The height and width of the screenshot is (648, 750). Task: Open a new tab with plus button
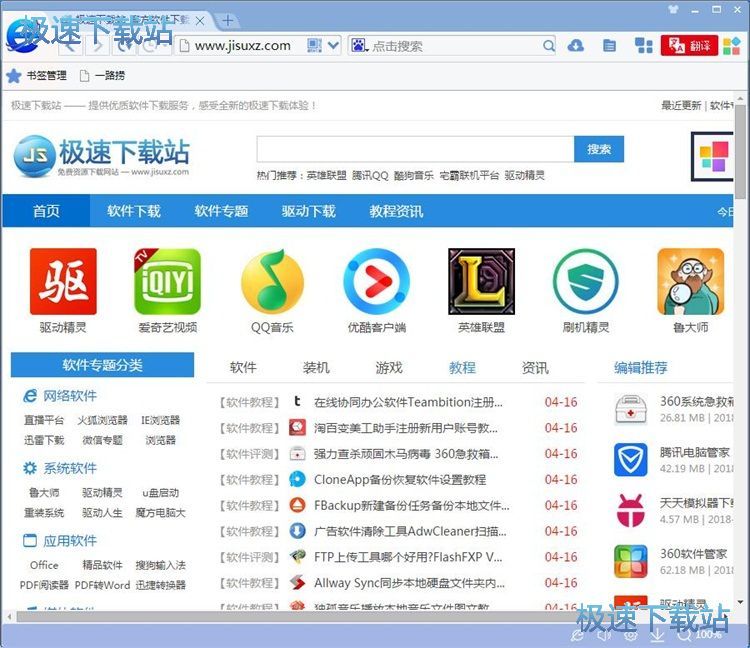(228, 20)
